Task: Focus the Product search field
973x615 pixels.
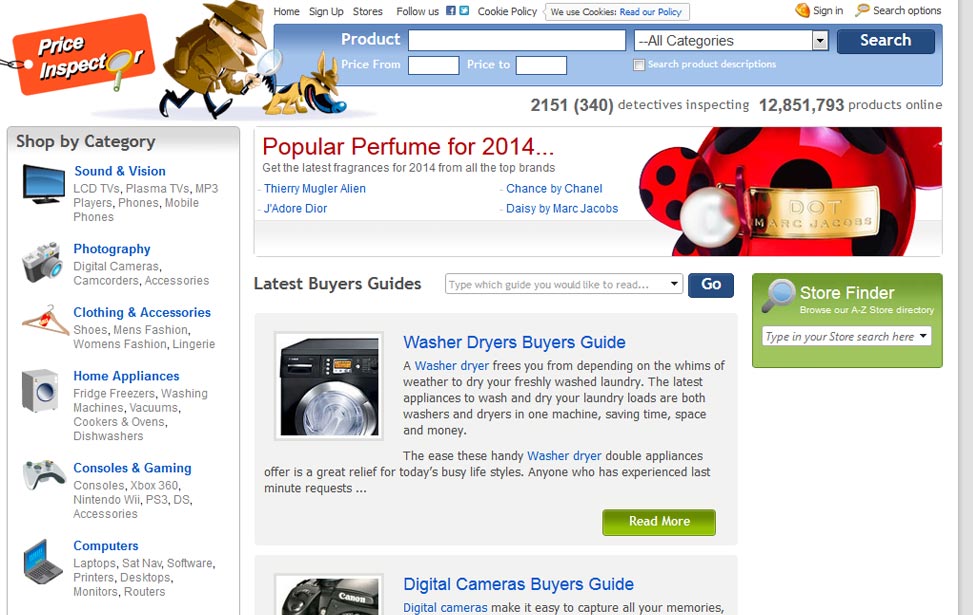Action: pyautogui.click(x=517, y=40)
